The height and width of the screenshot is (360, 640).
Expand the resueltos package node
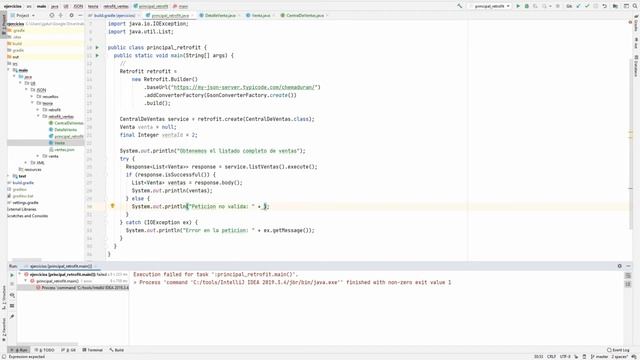[x=33, y=97]
